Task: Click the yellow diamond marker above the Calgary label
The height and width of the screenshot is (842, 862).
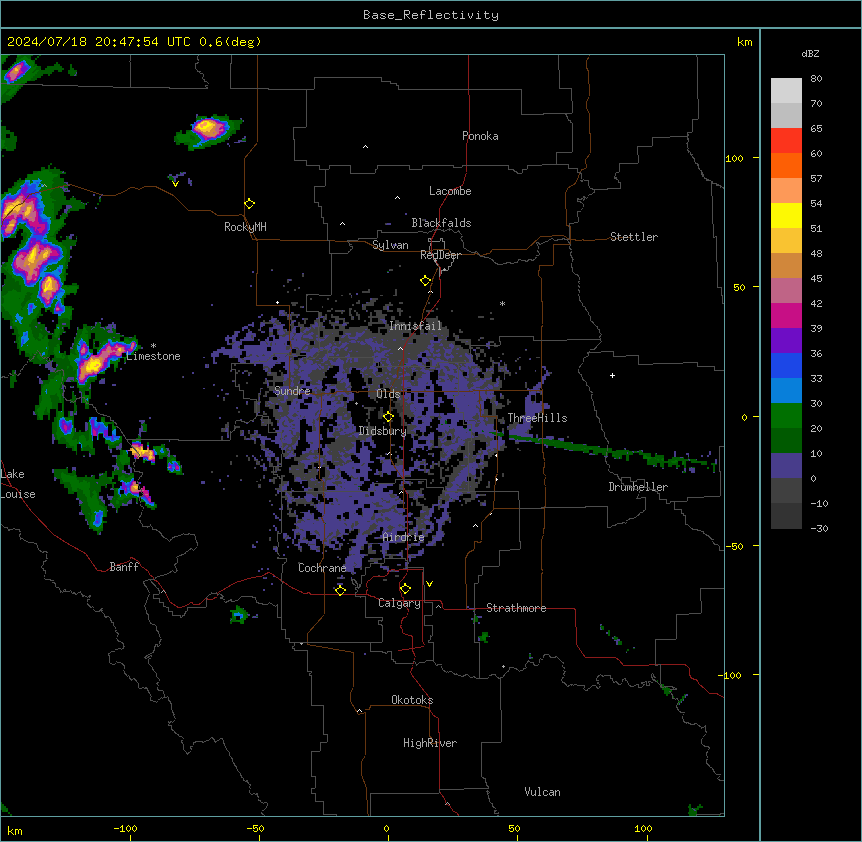Action: click(x=405, y=589)
